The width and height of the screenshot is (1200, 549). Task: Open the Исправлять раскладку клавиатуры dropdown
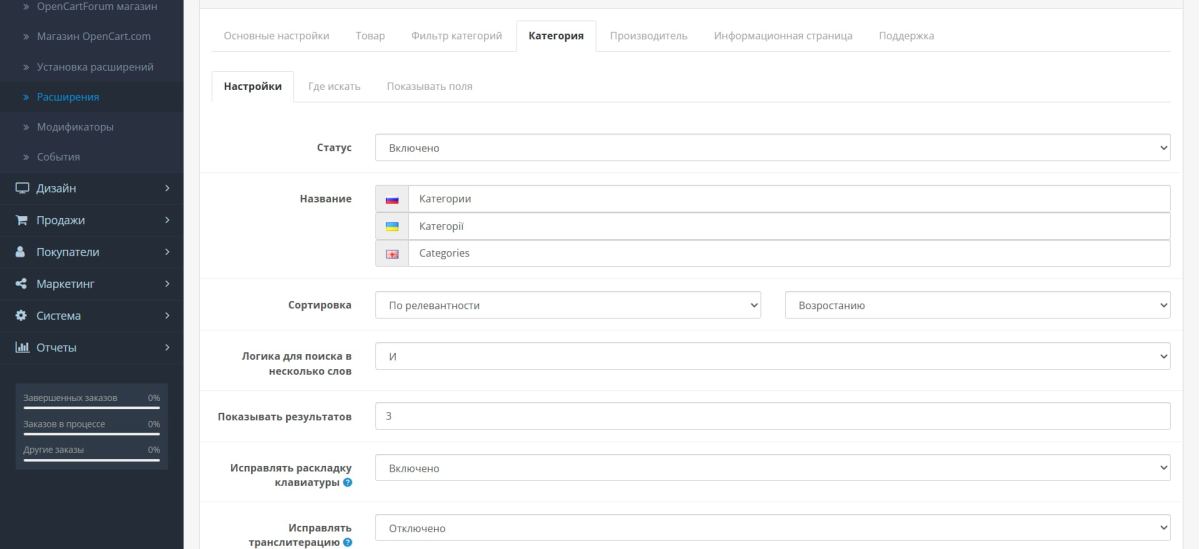(773, 468)
